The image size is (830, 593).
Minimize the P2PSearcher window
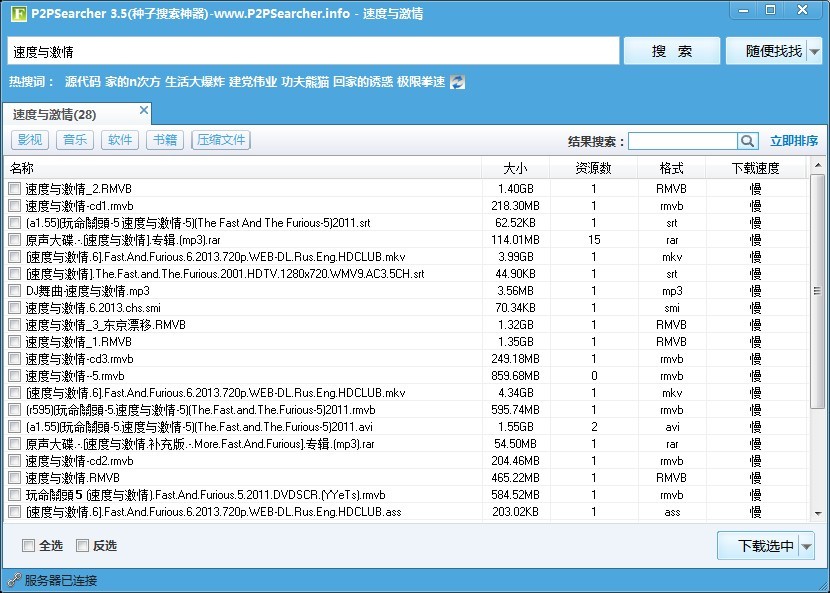[x=743, y=10]
